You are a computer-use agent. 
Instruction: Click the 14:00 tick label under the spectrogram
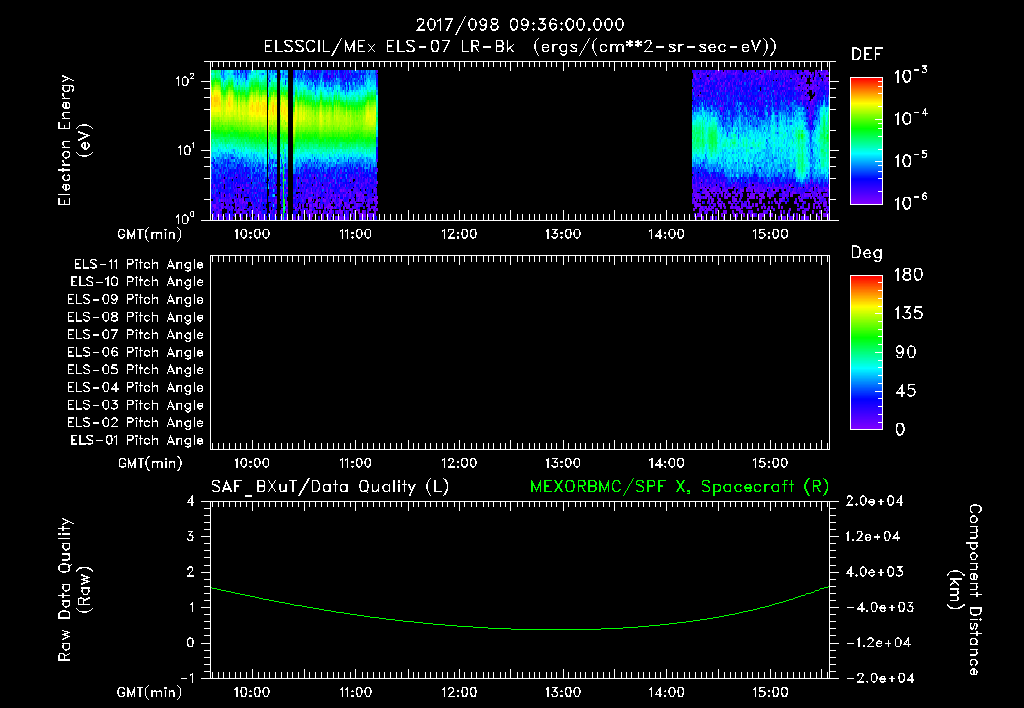pos(666,234)
